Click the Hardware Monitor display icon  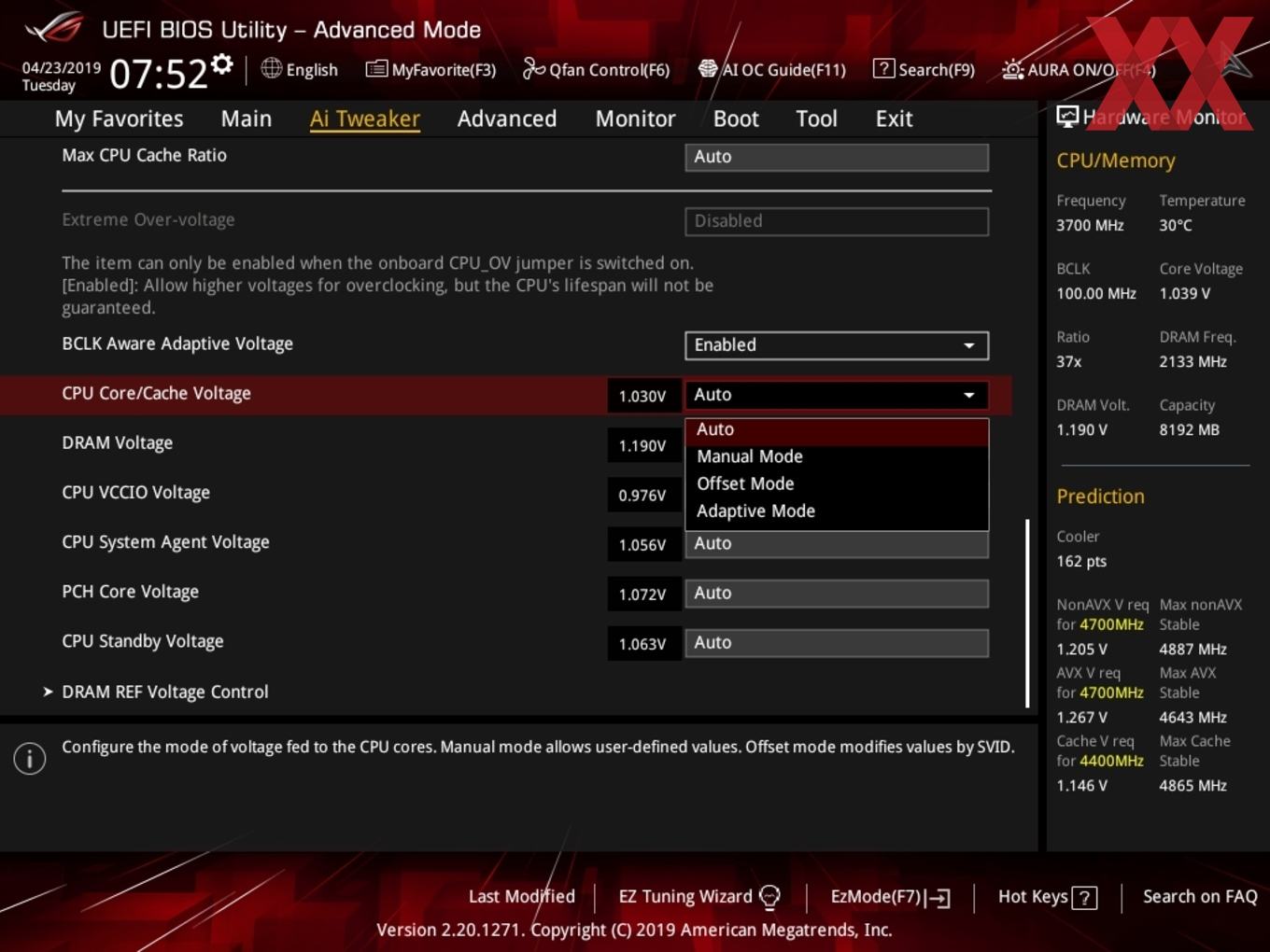(x=1066, y=117)
